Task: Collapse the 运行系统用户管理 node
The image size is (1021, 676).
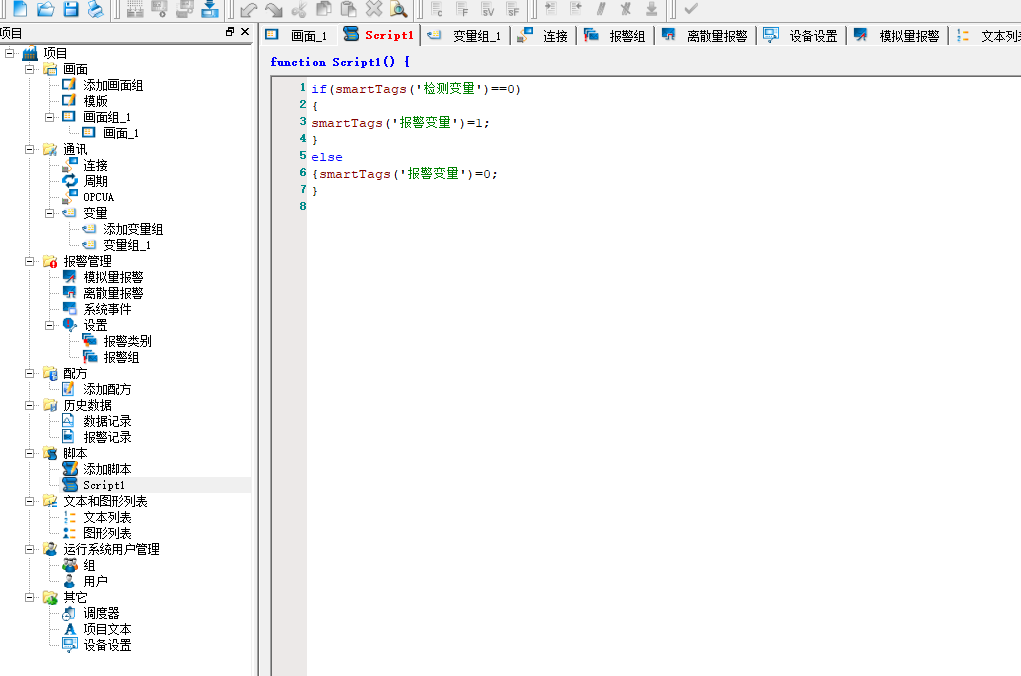Action: pyautogui.click(x=29, y=549)
